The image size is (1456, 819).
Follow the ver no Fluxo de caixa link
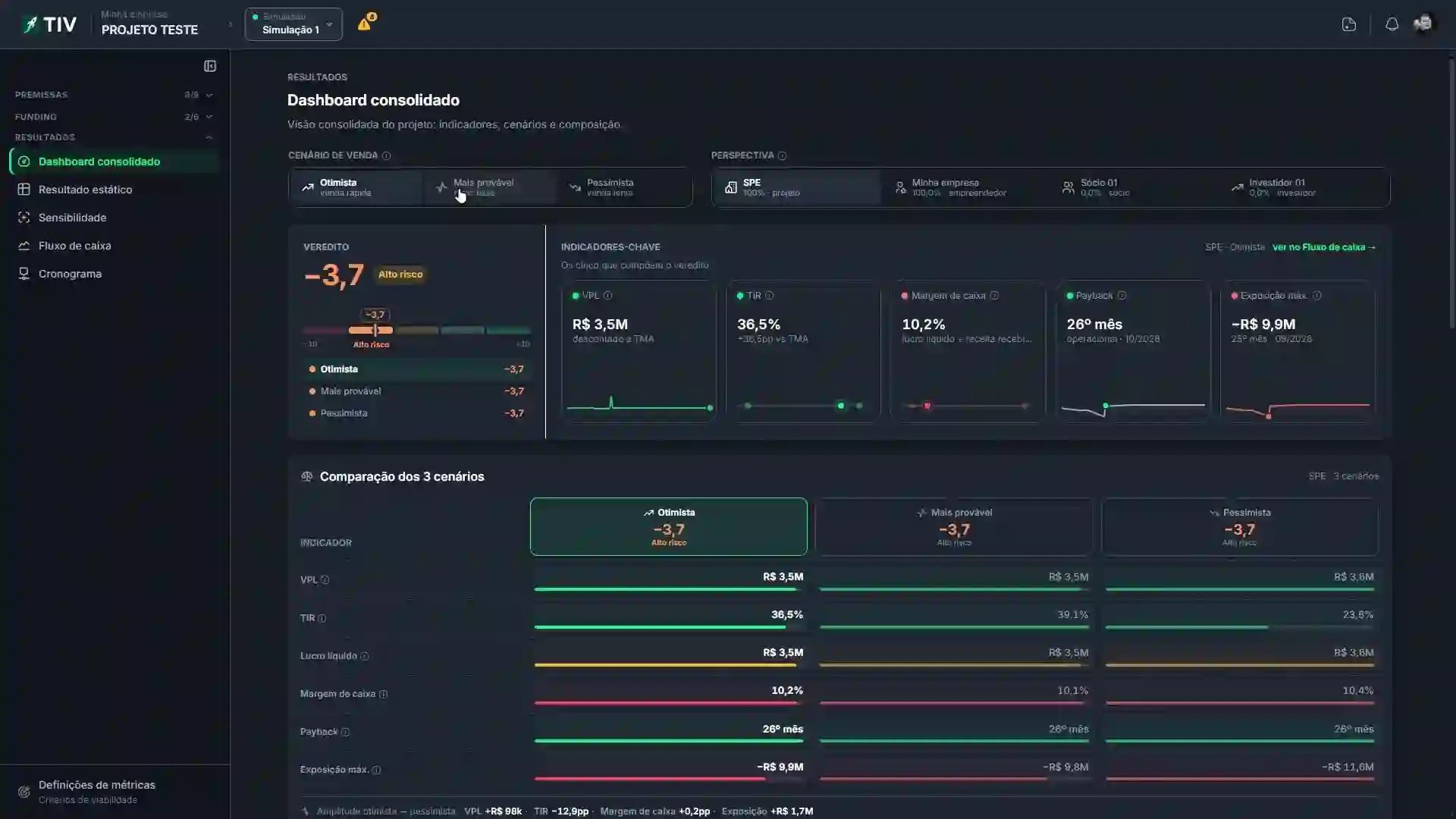click(x=1323, y=247)
